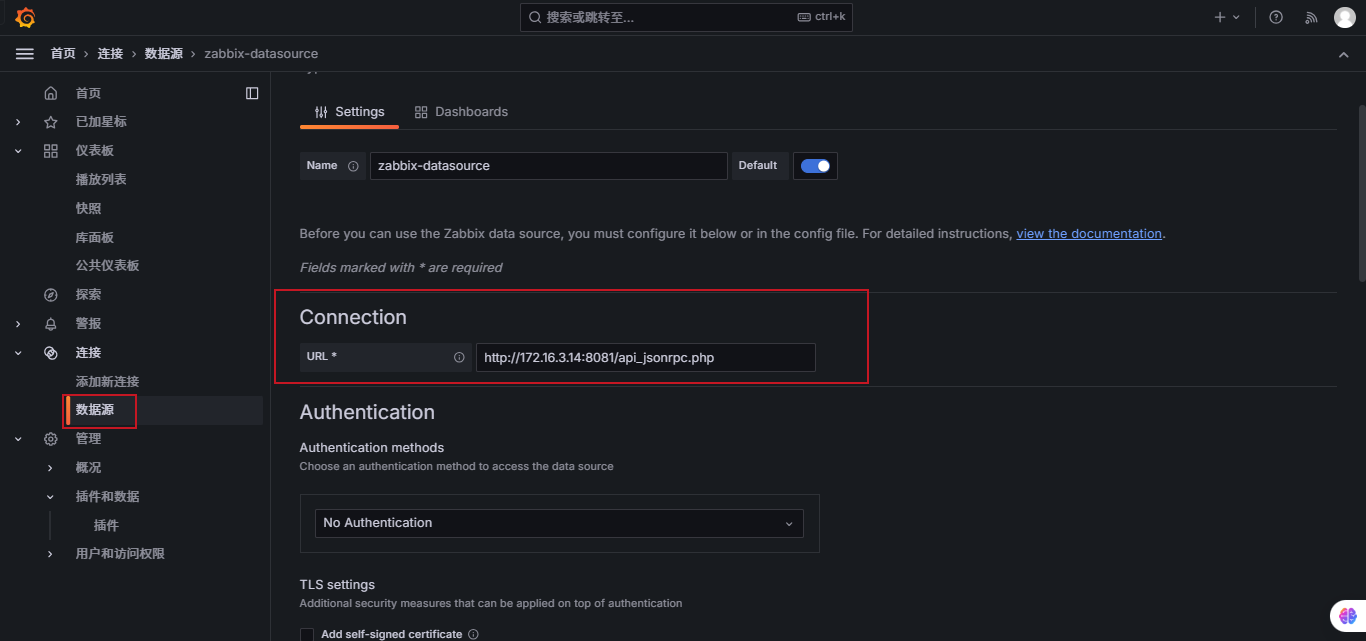Expand the 用户和访问权限 submenu chevron
This screenshot has height=641, width=1366.
50,554
